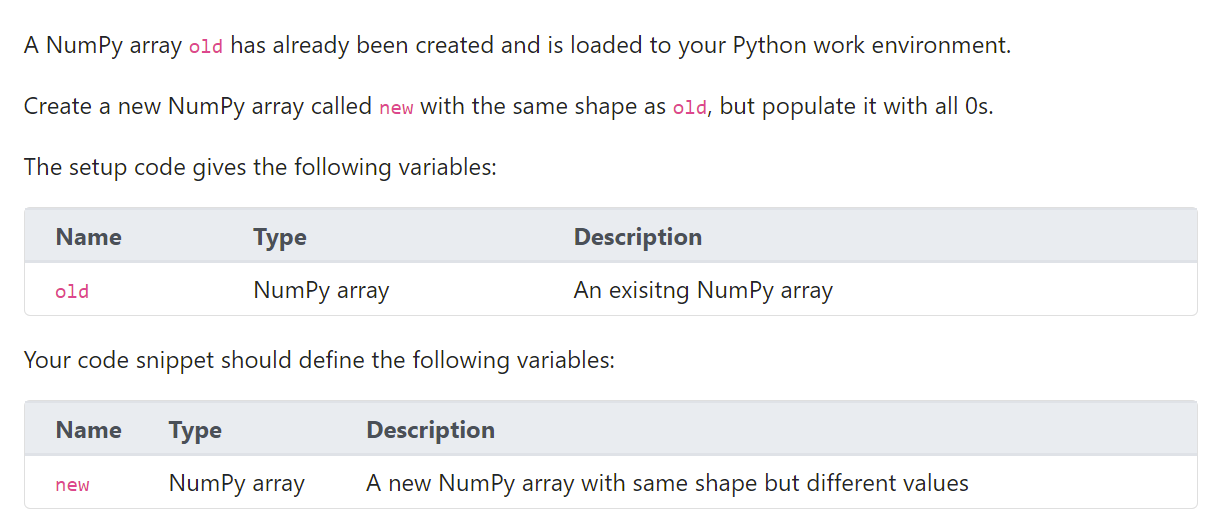Click the Type header in setup variables table
This screenshot has width=1226, height=530.
click(280, 237)
